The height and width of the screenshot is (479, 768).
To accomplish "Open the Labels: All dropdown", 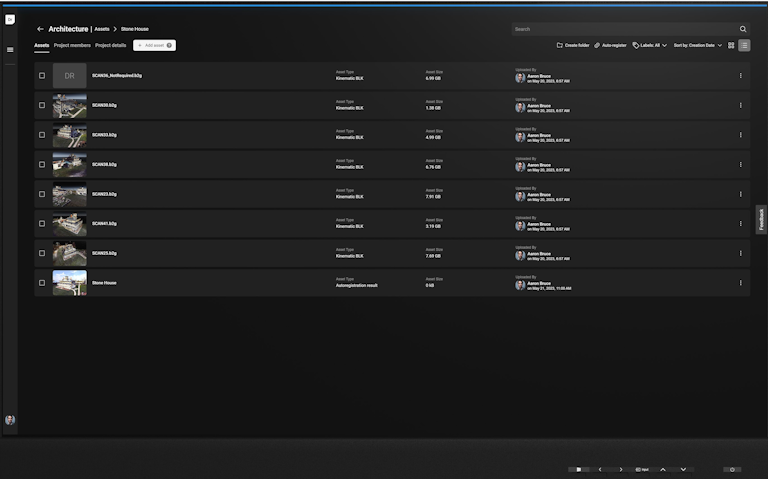I will pyautogui.click(x=649, y=45).
